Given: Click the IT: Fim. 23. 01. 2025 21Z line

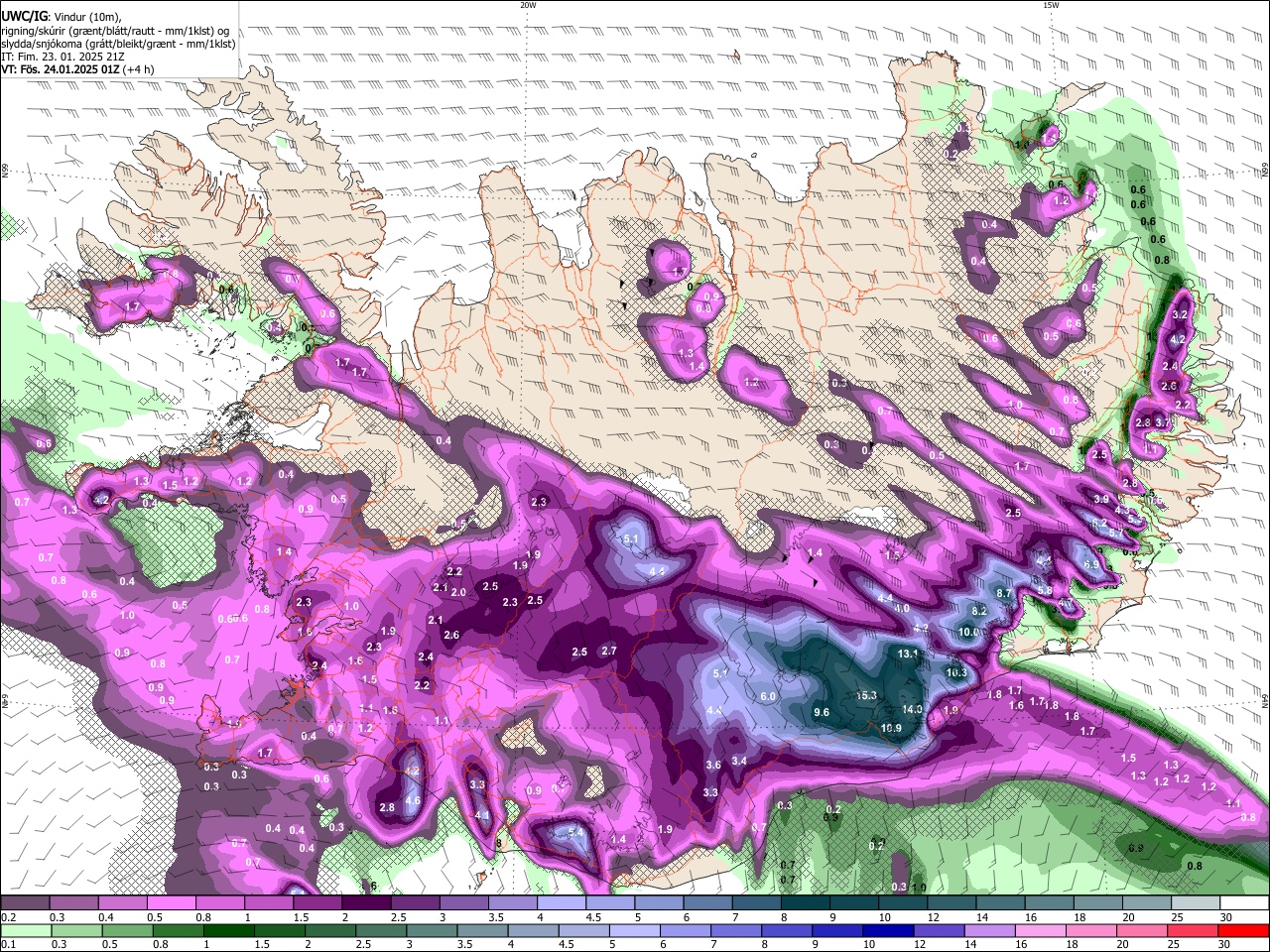Looking at the screenshot, I should (63, 57).
